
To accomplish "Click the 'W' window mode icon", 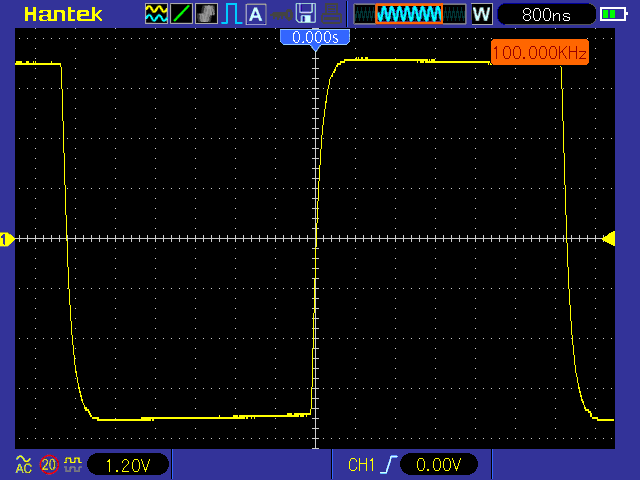I will 482,14.
